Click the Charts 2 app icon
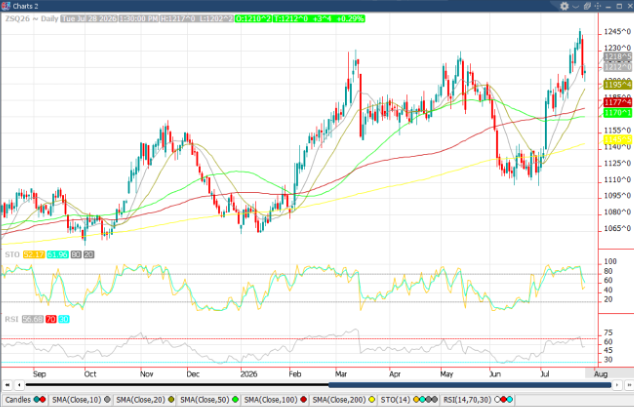The image size is (634, 408). (x=6, y=6)
